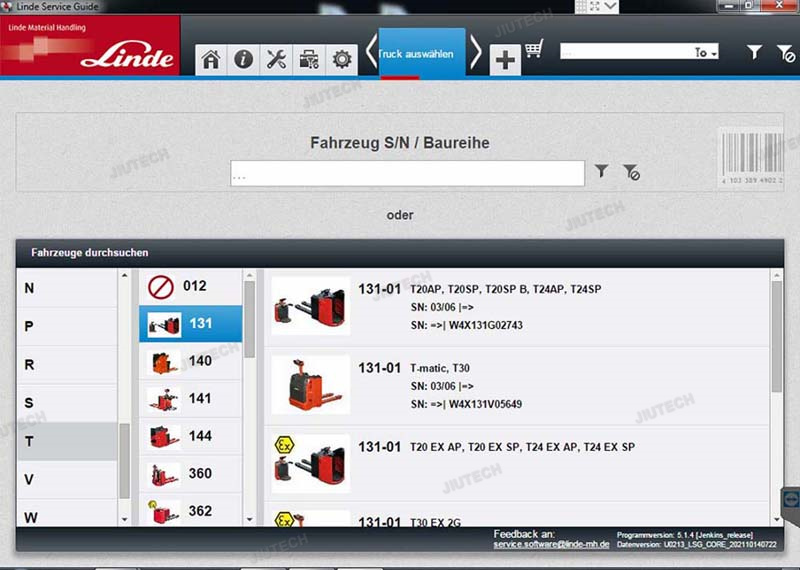Click the Information icon in toolbar
Viewport: 800px width, 570px height.
(243, 59)
